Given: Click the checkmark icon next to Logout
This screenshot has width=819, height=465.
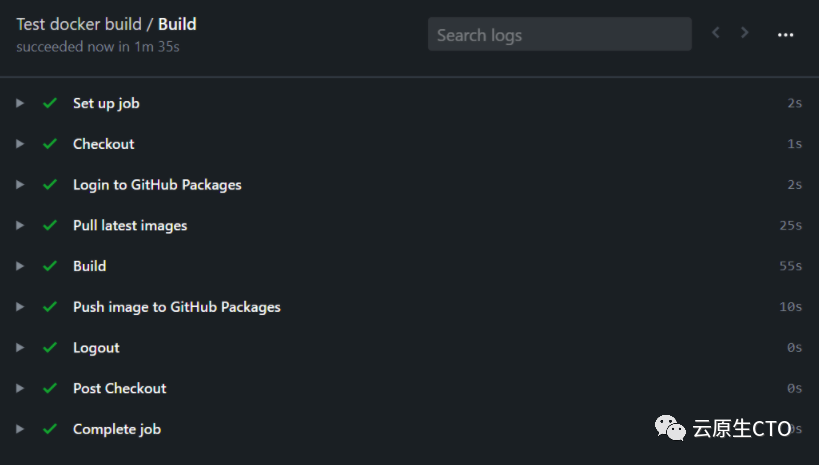Looking at the screenshot, I should pos(50,347).
